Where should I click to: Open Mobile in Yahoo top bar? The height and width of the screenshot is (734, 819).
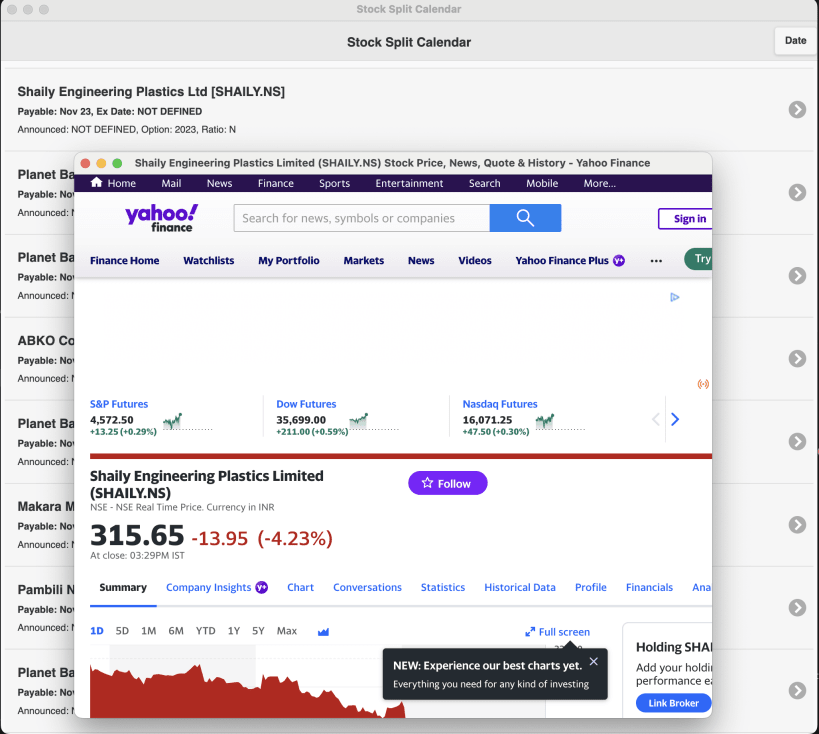(x=542, y=183)
